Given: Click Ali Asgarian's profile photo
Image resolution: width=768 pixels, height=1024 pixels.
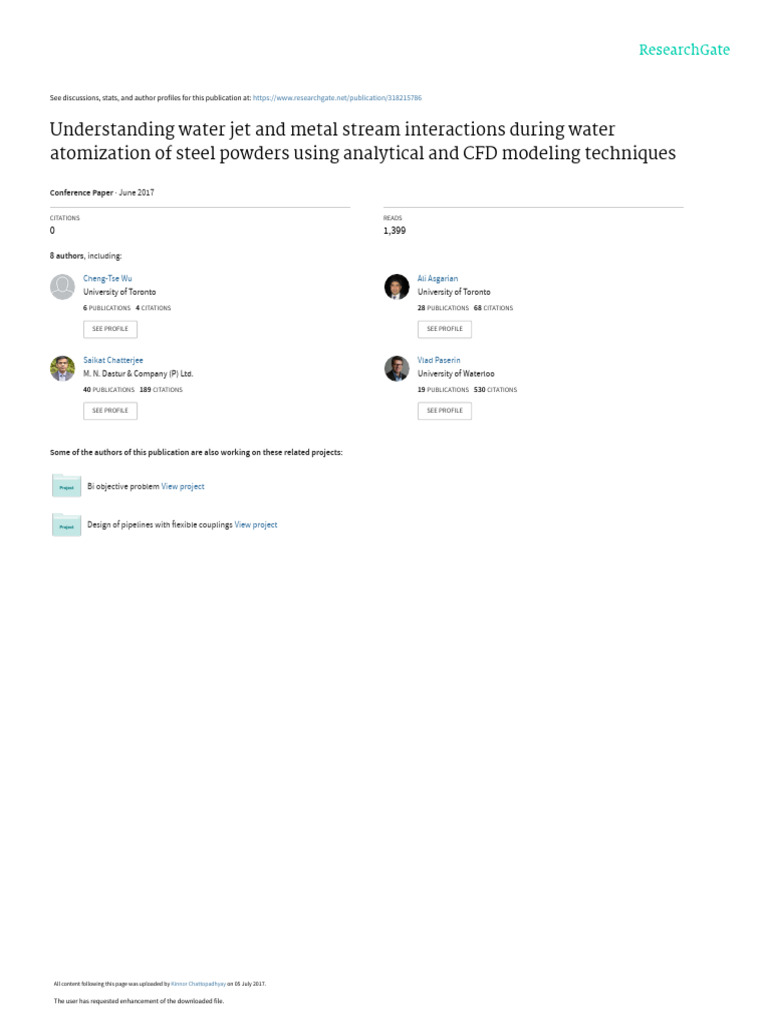Looking at the screenshot, I should click(x=397, y=287).
